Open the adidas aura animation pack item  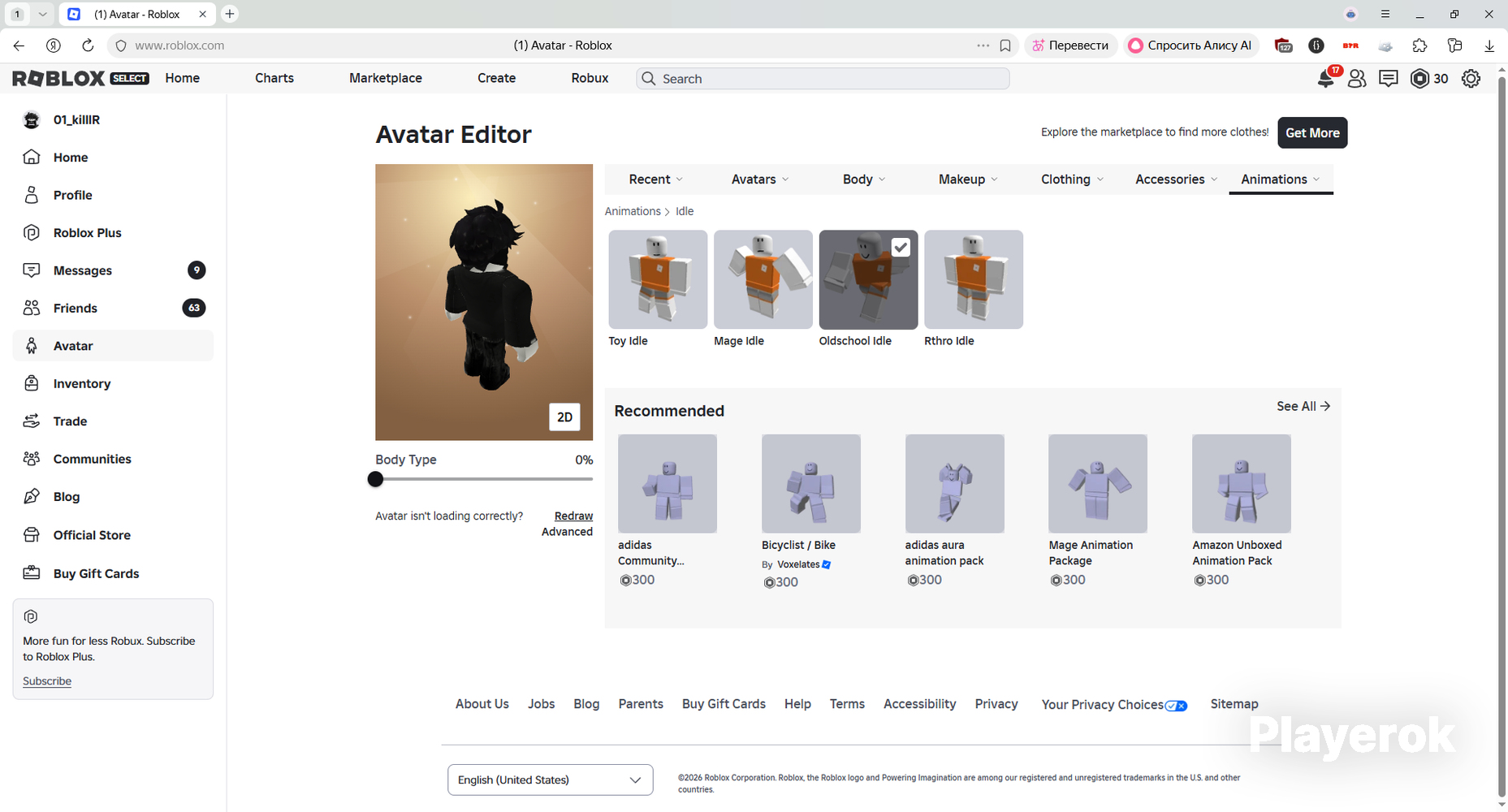tap(955, 484)
